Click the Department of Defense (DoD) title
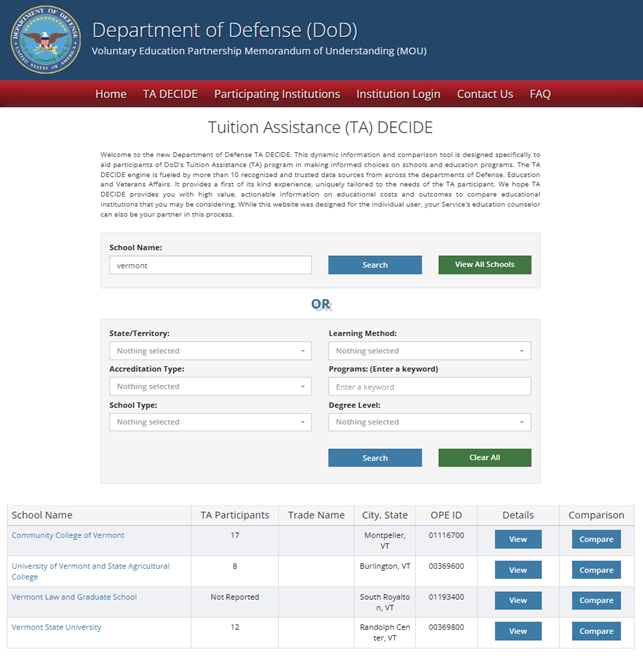The height and width of the screenshot is (666, 643). (x=225, y=30)
